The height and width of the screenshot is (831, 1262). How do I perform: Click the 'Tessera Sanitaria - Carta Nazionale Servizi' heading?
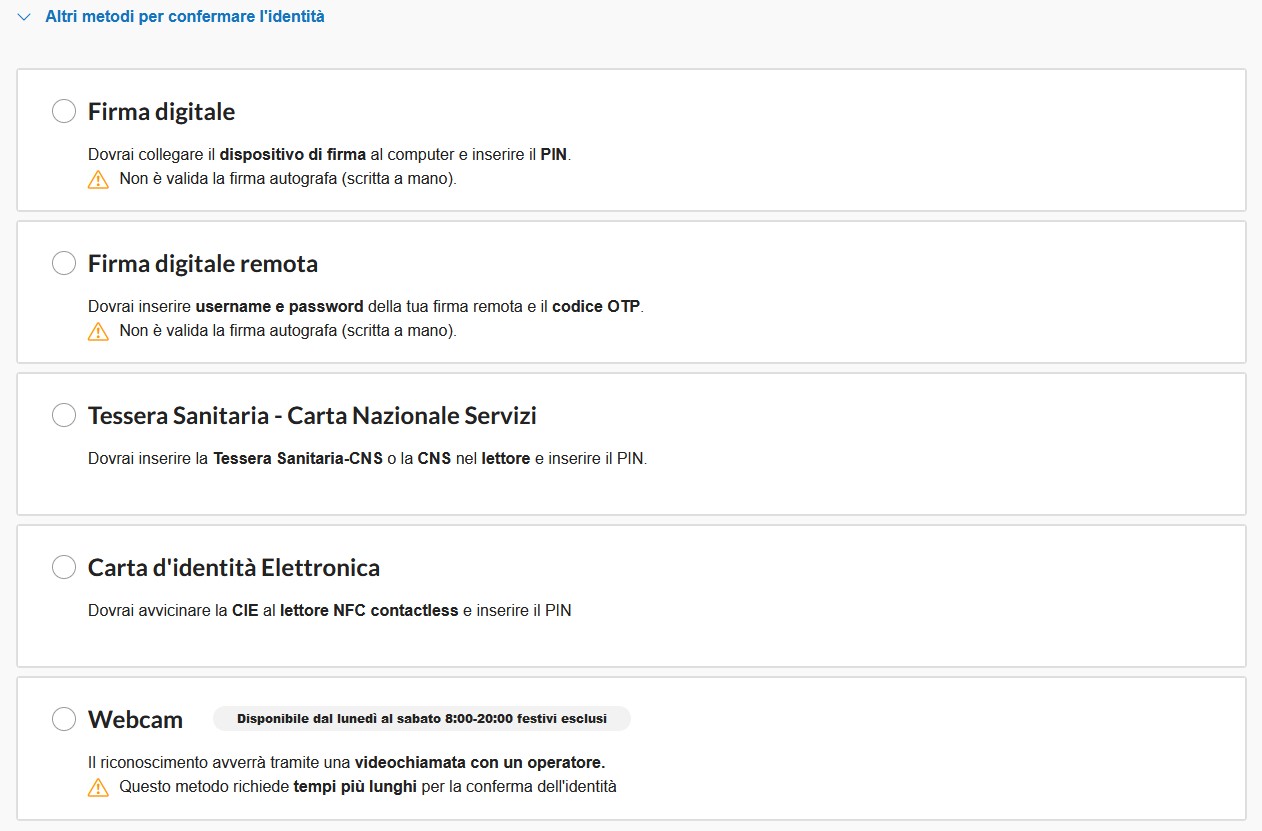click(x=312, y=415)
